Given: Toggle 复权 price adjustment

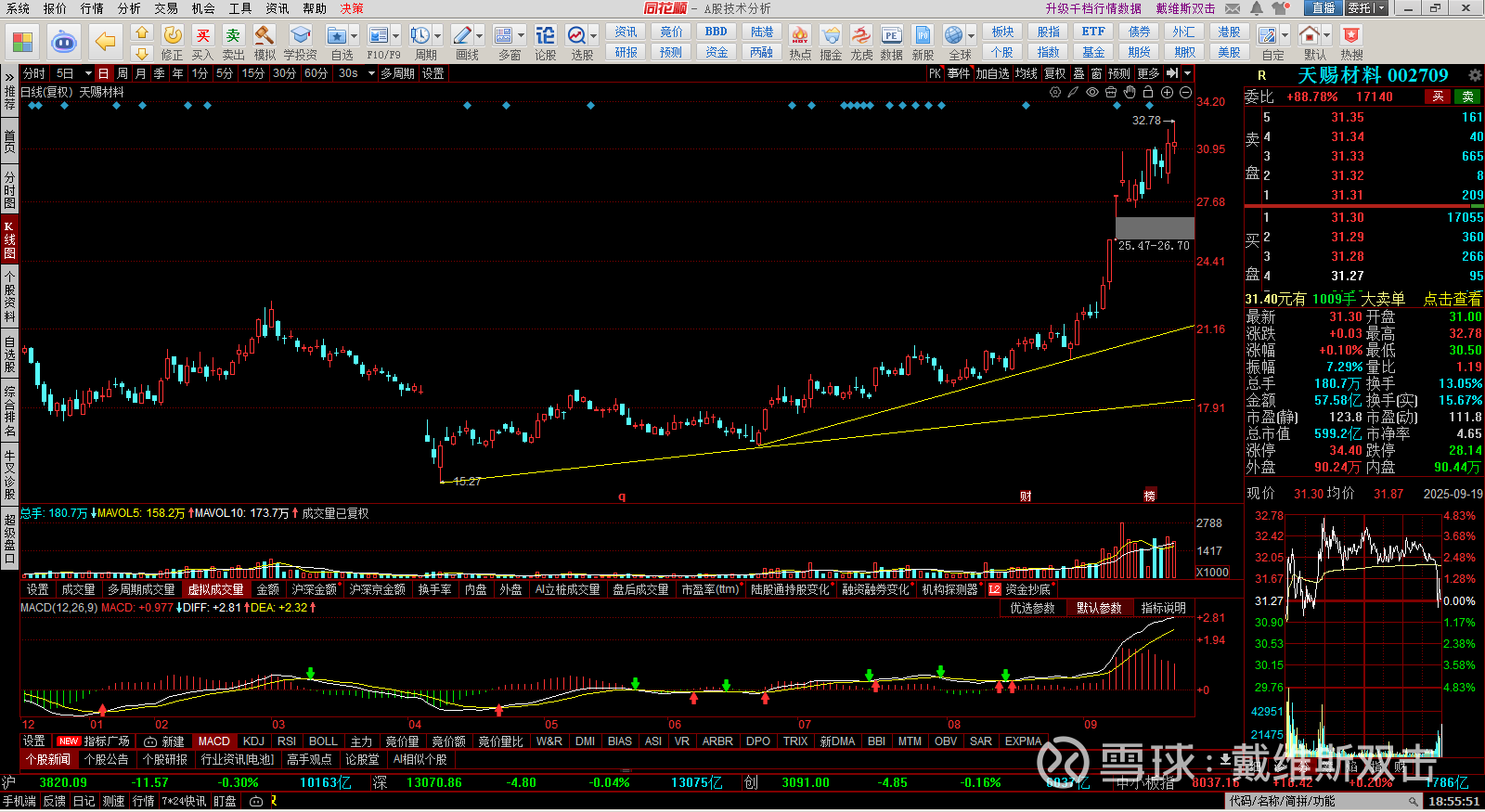Looking at the screenshot, I should (1055, 73).
